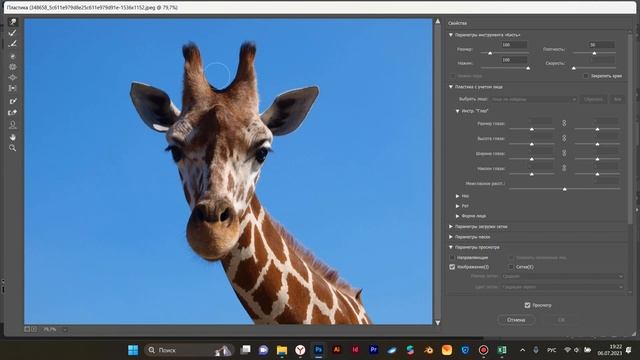Screen dimensions: 640x360
Task: Select the Pucker tool
Action: [13, 67]
